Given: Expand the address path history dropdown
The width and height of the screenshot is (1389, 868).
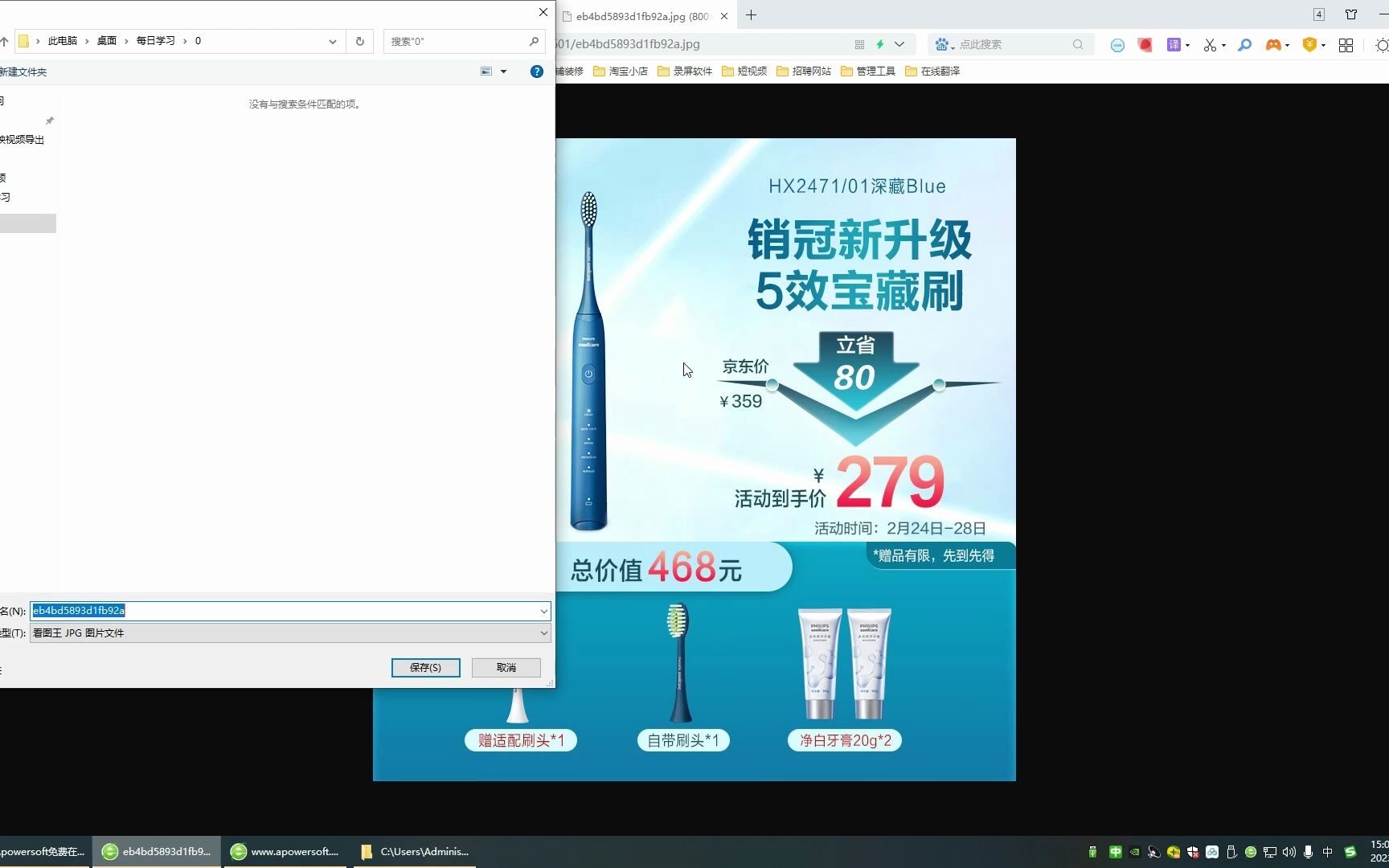Looking at the screenshot, I should click(333, 41).
